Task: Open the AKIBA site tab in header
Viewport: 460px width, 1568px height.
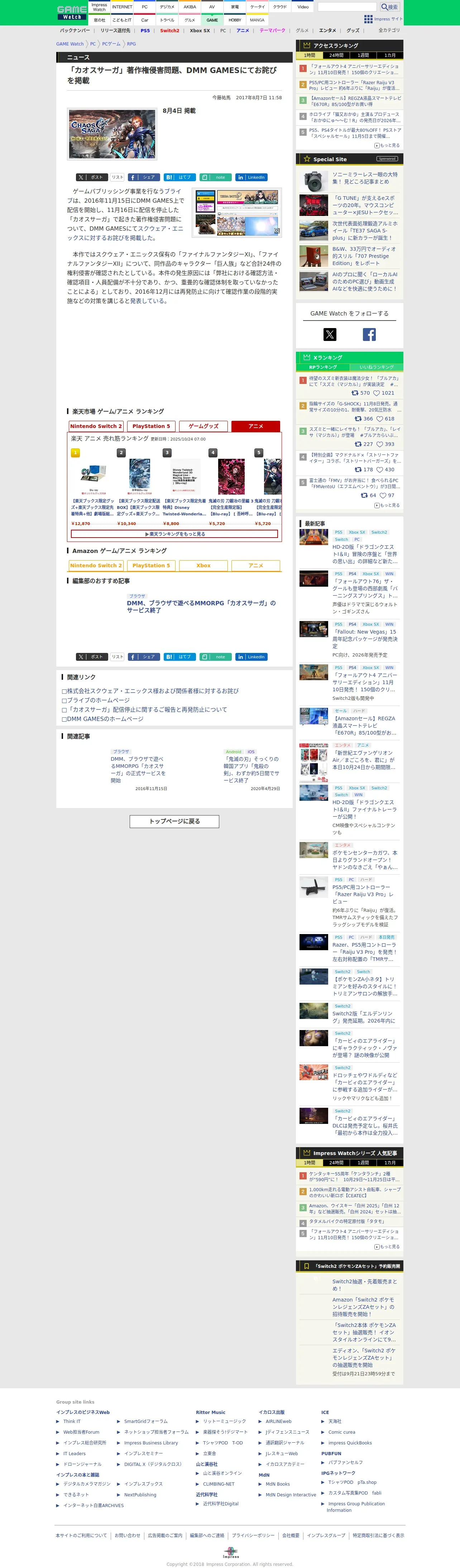Action: [x=190, y=7]
